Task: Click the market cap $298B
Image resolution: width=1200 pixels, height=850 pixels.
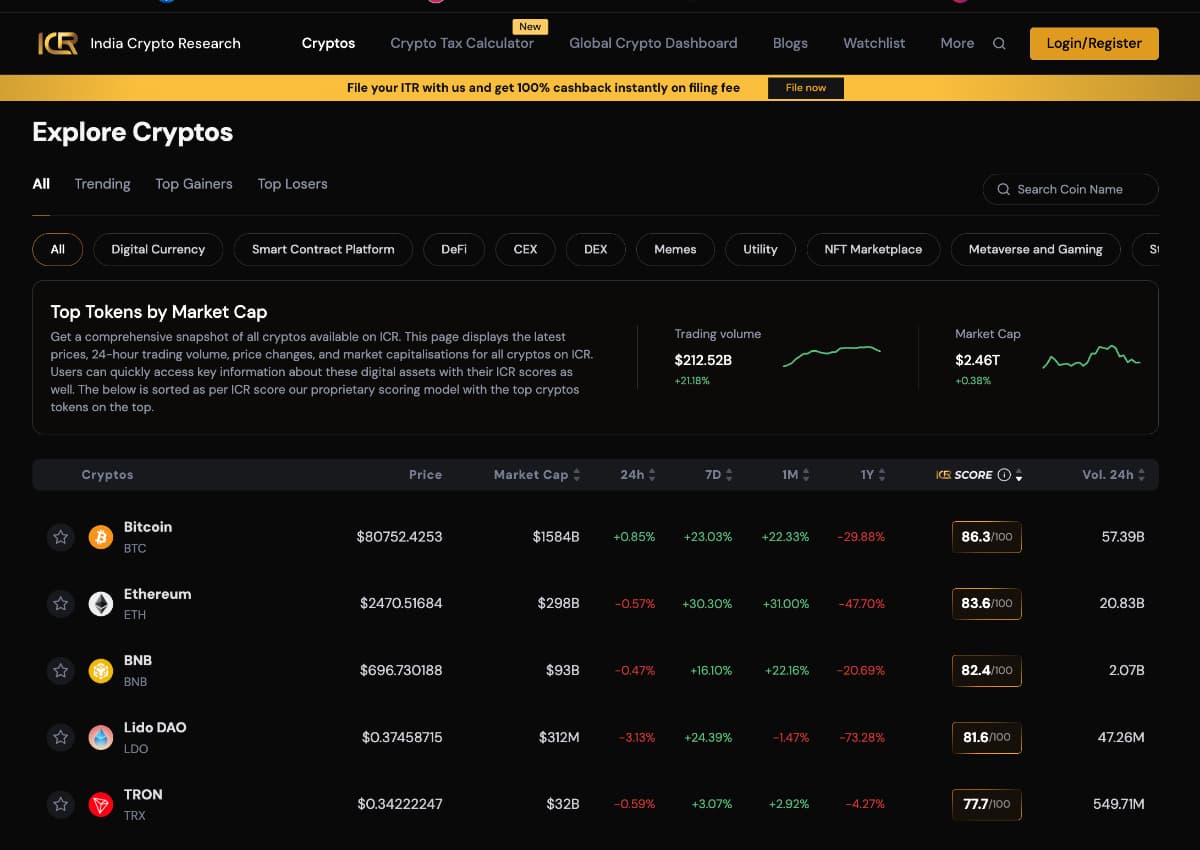Action: pyautogui.click(x=556, y=604)
